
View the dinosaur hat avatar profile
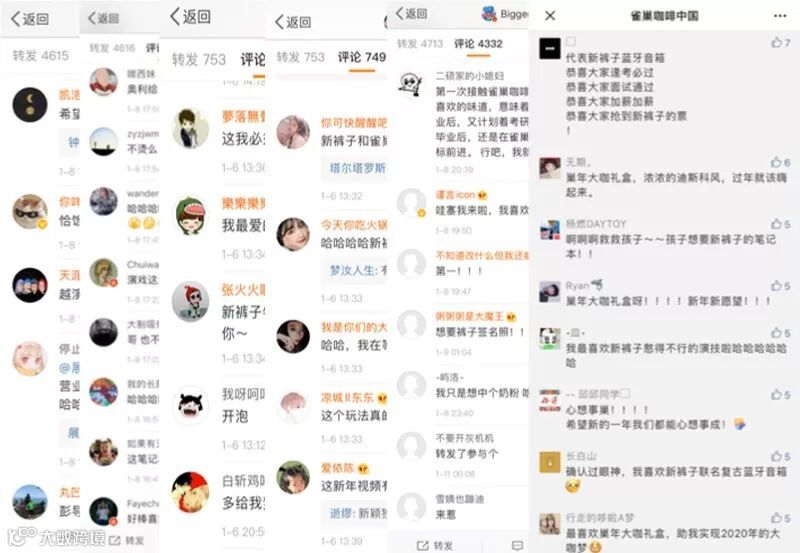pyautogui.click(x=191, y=216)
